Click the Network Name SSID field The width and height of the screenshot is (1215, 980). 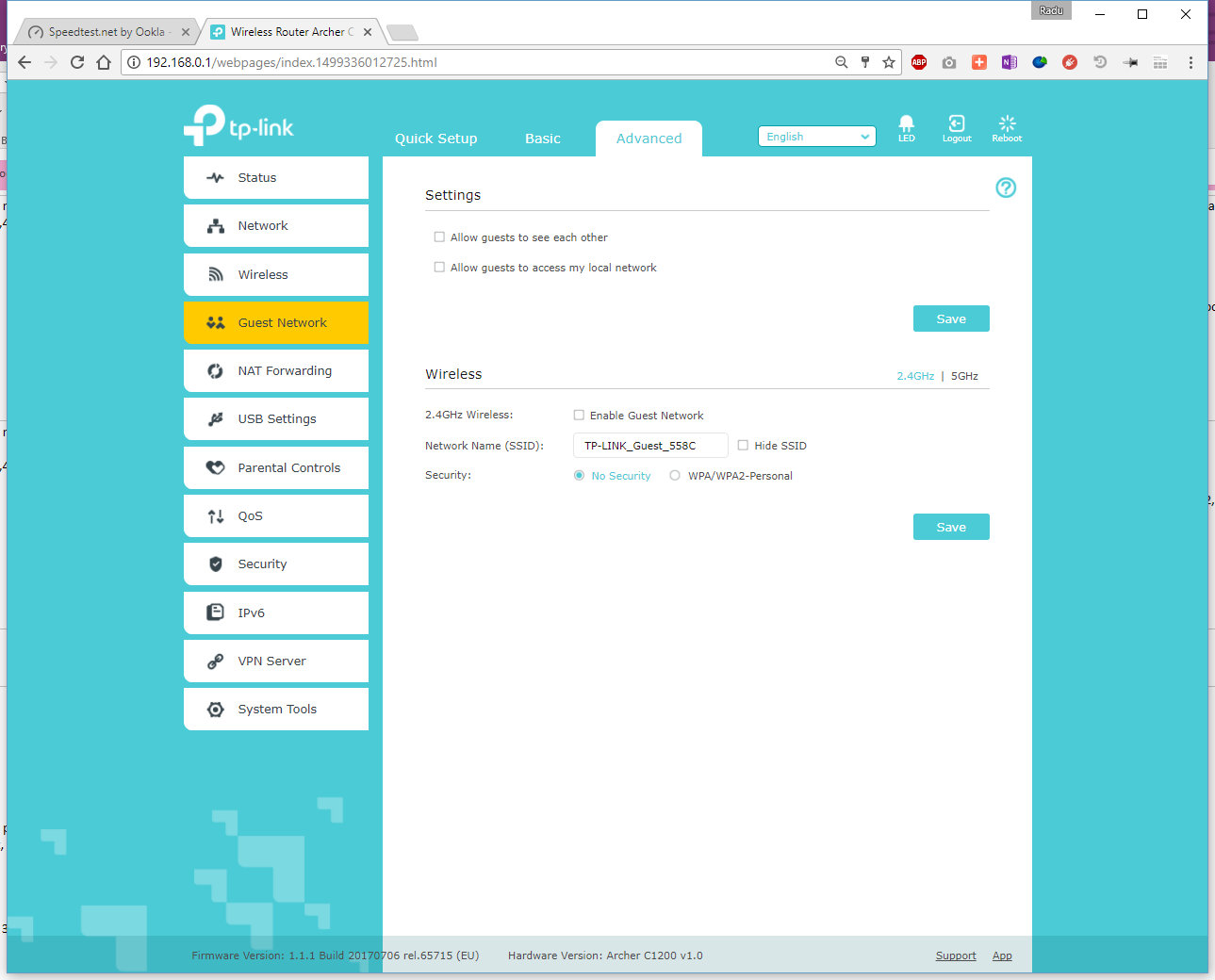[650, 446]
